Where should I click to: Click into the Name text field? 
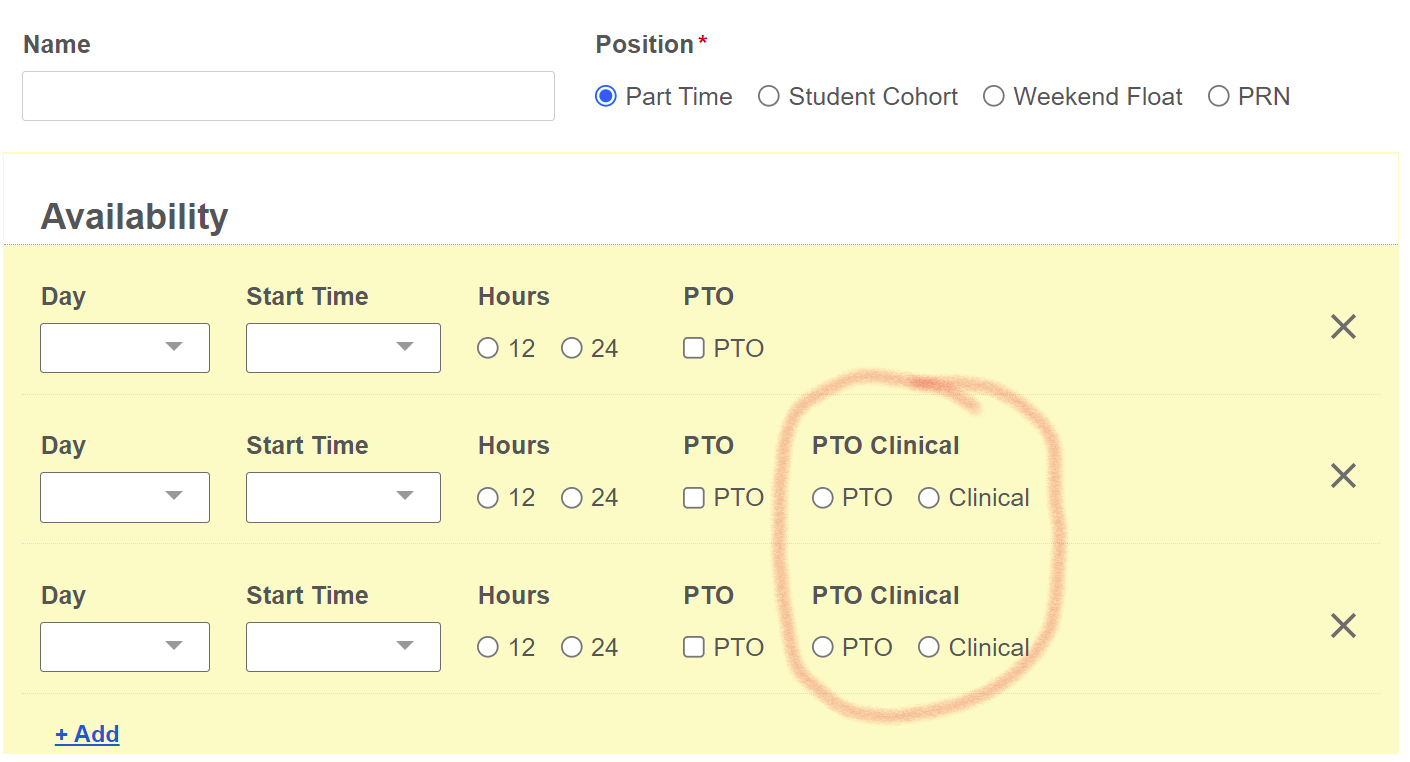pos(288,96)
